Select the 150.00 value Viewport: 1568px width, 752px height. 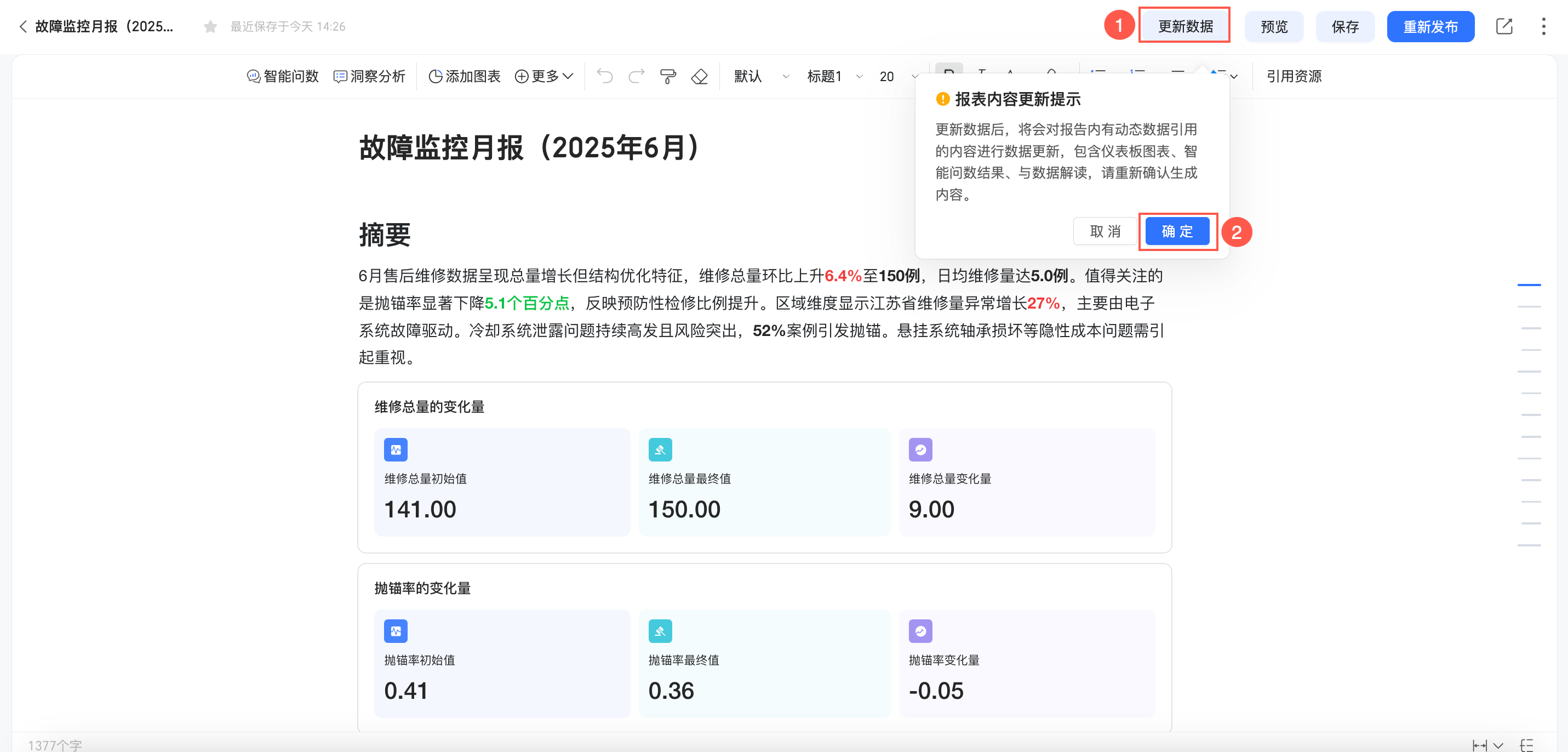pyautogui.click(x=684, y=509)
